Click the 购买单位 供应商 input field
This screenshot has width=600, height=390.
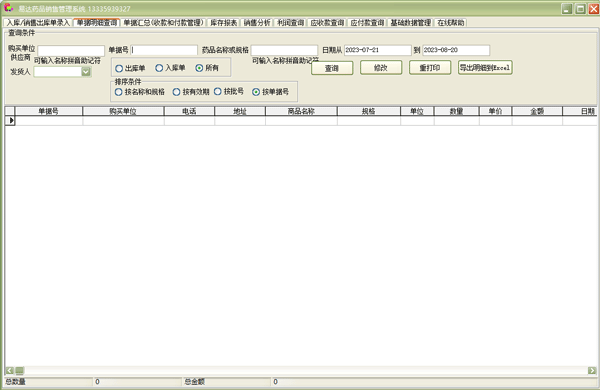(71, 51)
